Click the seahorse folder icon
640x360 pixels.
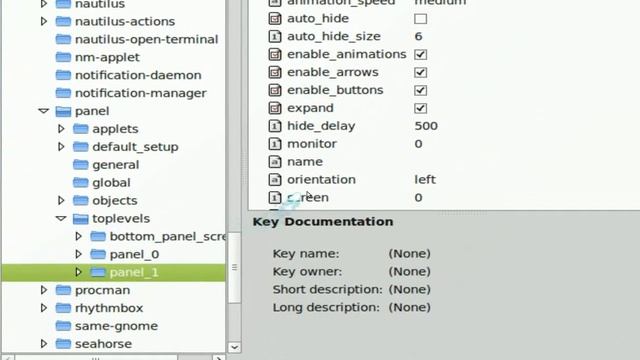pyautogui.click(x=63, y=344)
